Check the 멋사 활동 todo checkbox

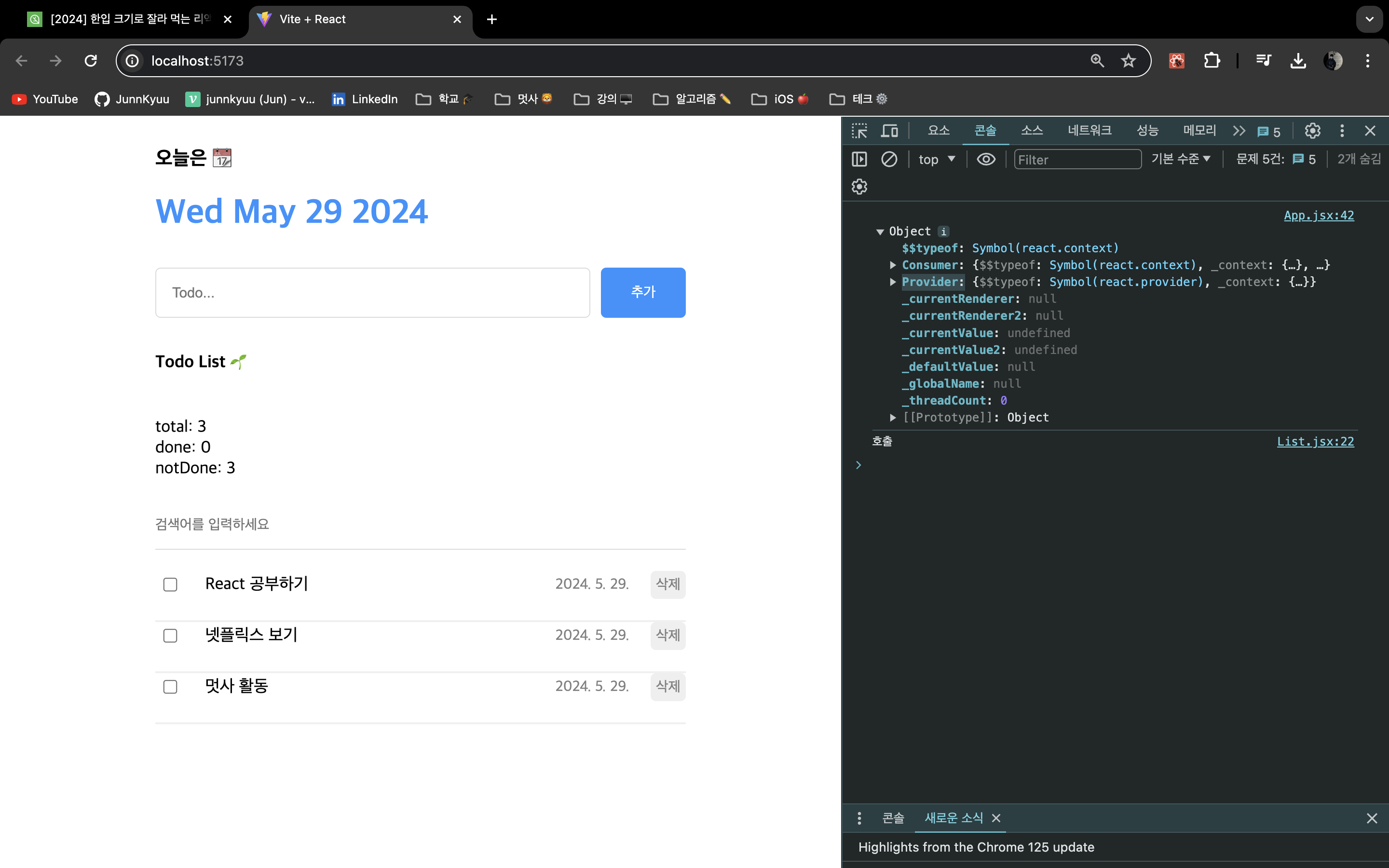170,687
